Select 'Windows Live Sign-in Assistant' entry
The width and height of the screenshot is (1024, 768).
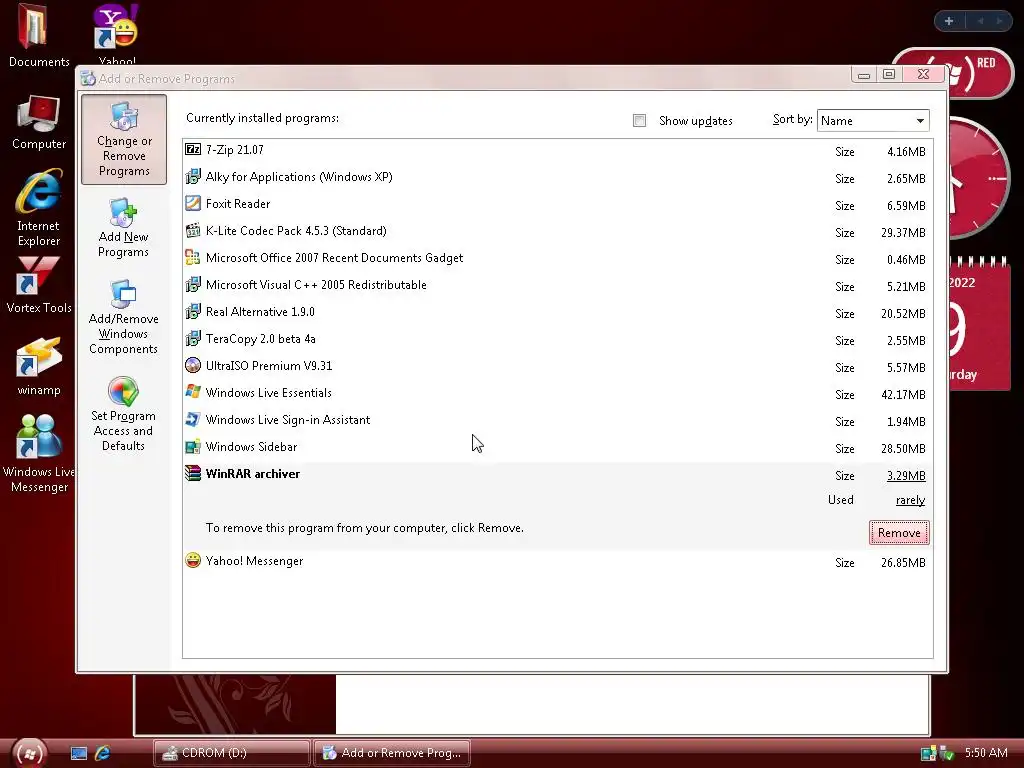[557, 420]
